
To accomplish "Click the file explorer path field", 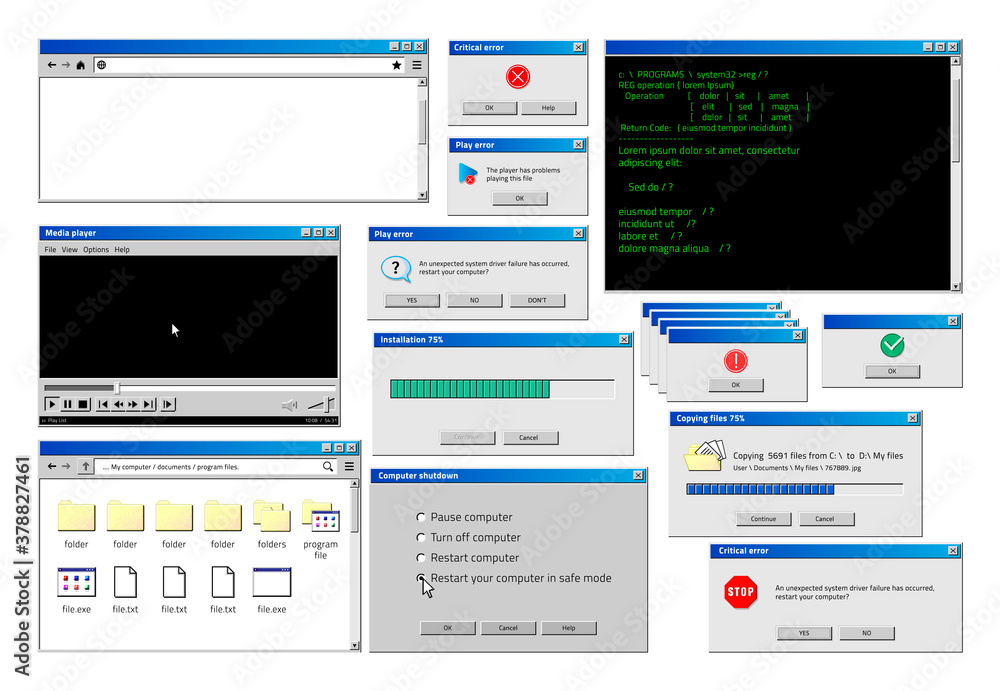I will pos(217,466).
